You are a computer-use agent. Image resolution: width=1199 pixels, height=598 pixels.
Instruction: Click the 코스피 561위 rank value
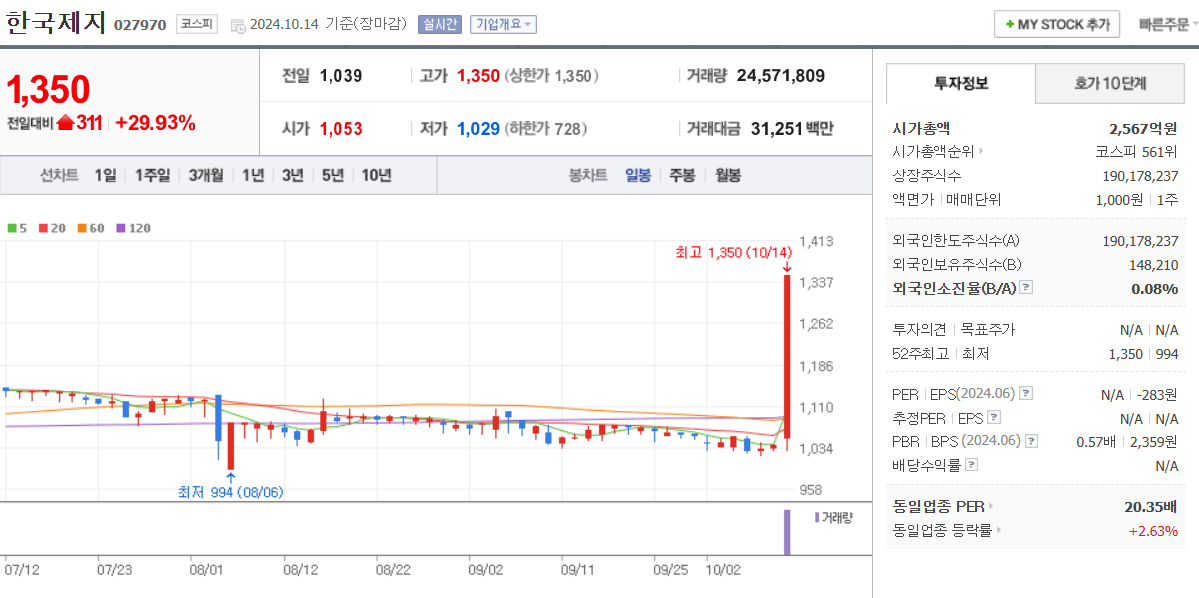click(1137, 151)
